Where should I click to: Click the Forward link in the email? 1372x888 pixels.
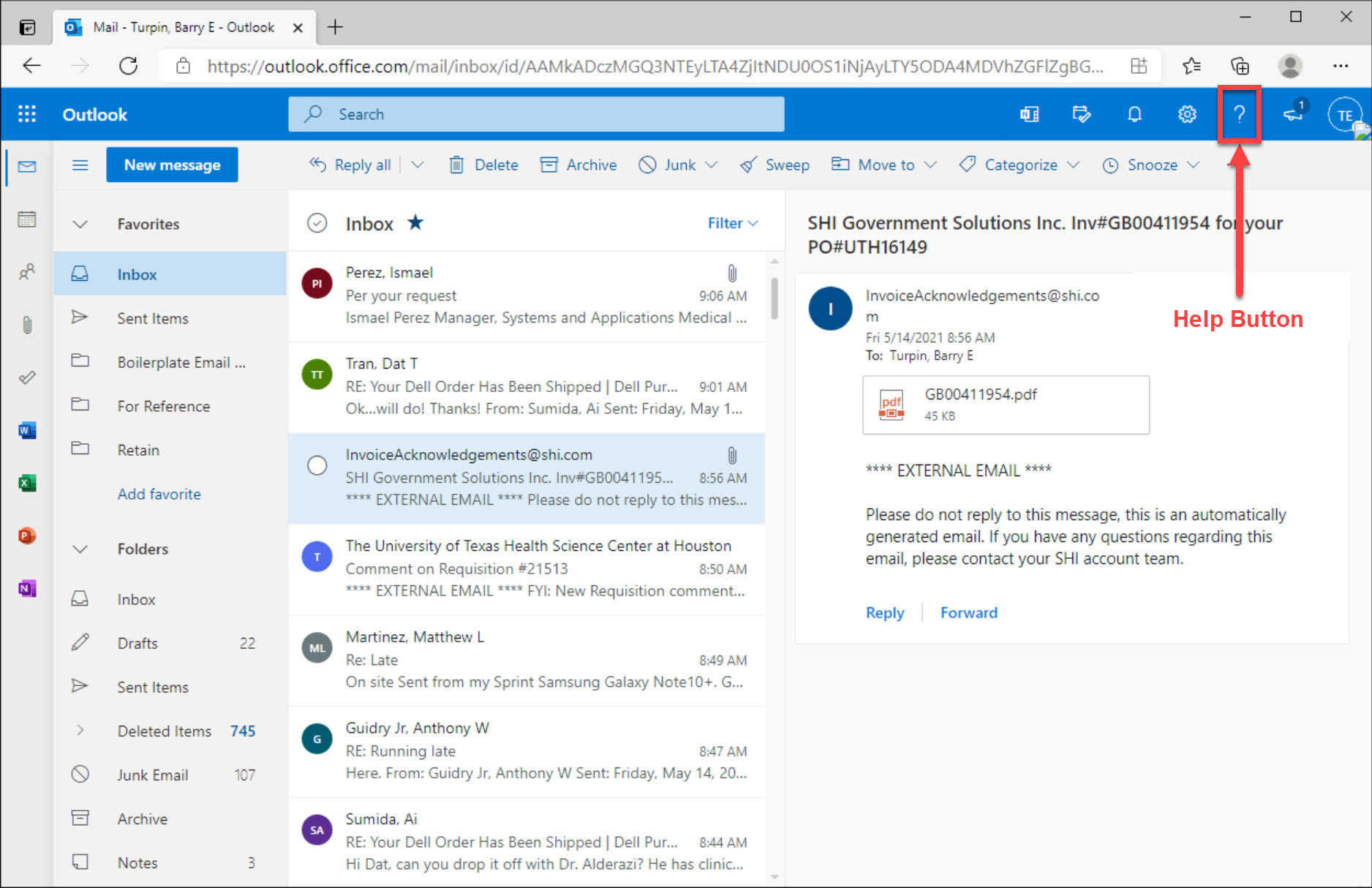pyautogui.click(x=968, y=612)
